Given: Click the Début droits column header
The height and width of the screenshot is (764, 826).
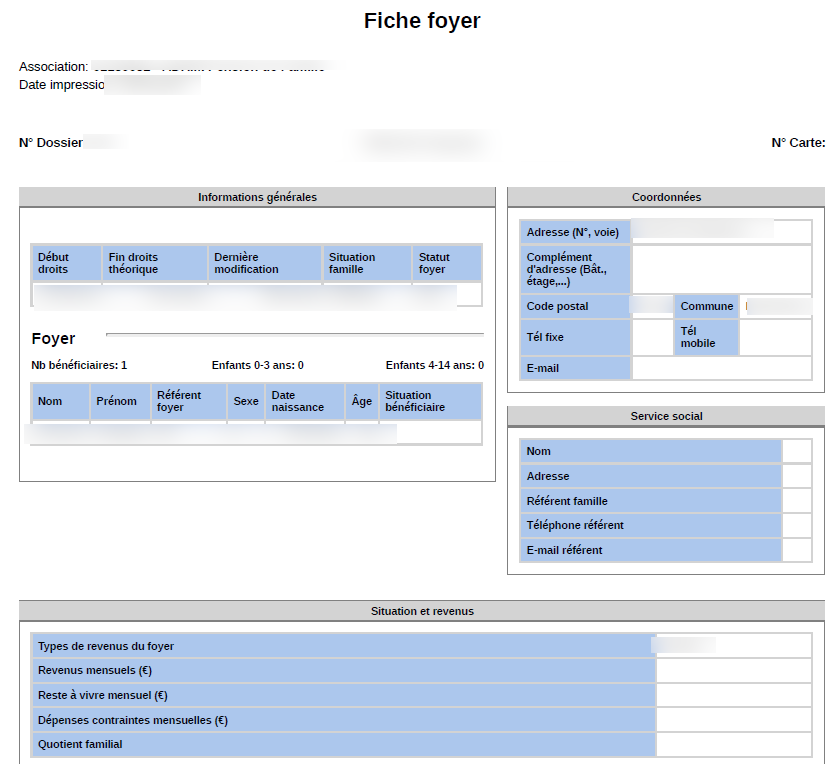Looking at the screenshot, I should tap(66, 263).
